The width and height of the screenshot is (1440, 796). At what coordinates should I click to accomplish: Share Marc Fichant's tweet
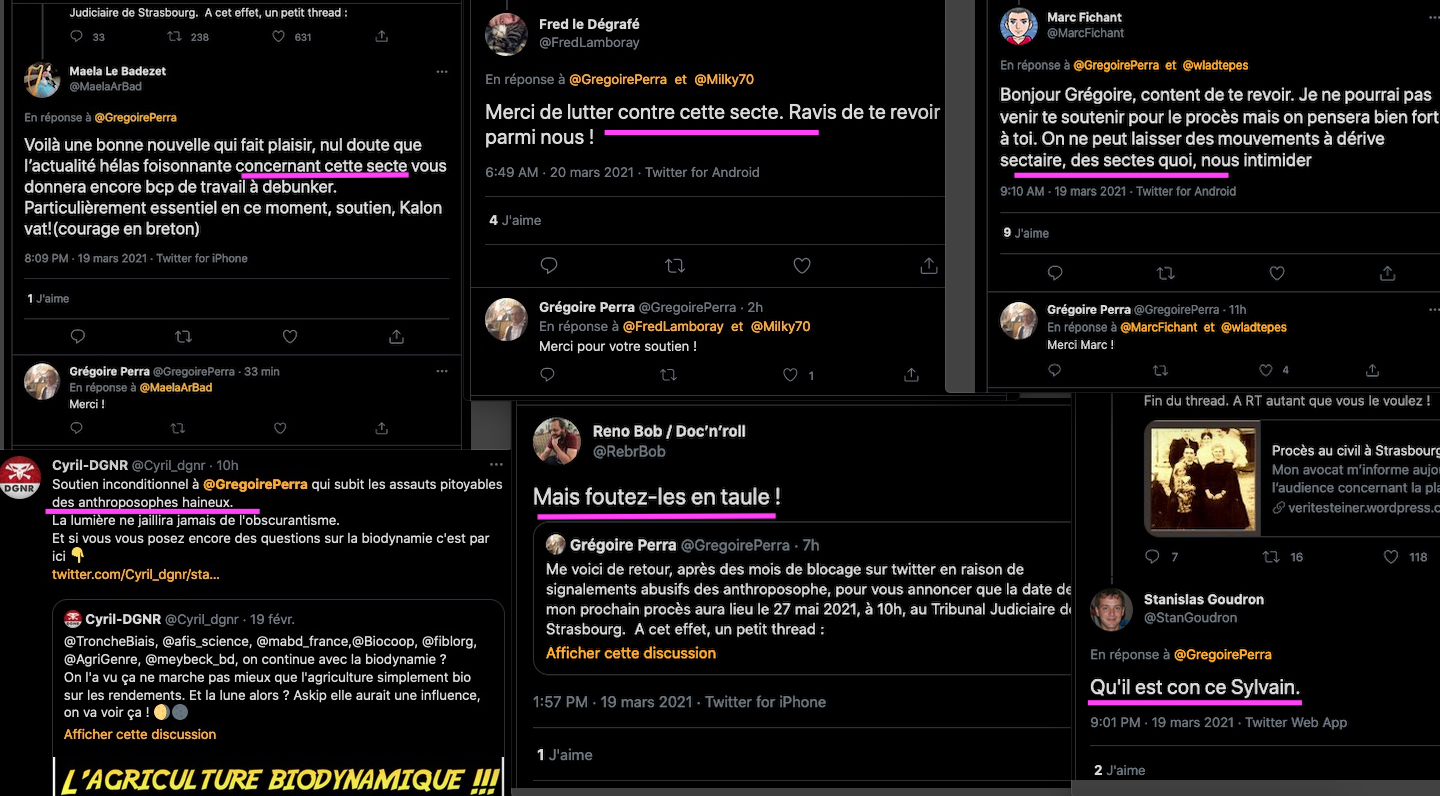1387,273
